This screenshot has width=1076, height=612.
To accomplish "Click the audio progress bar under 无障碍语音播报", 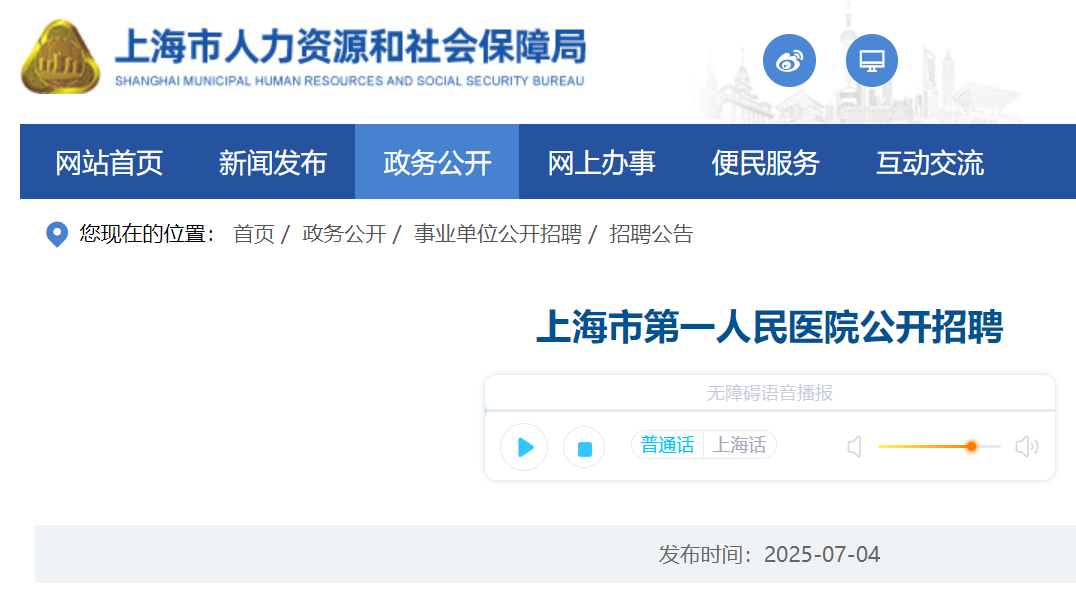I will 769,410.
